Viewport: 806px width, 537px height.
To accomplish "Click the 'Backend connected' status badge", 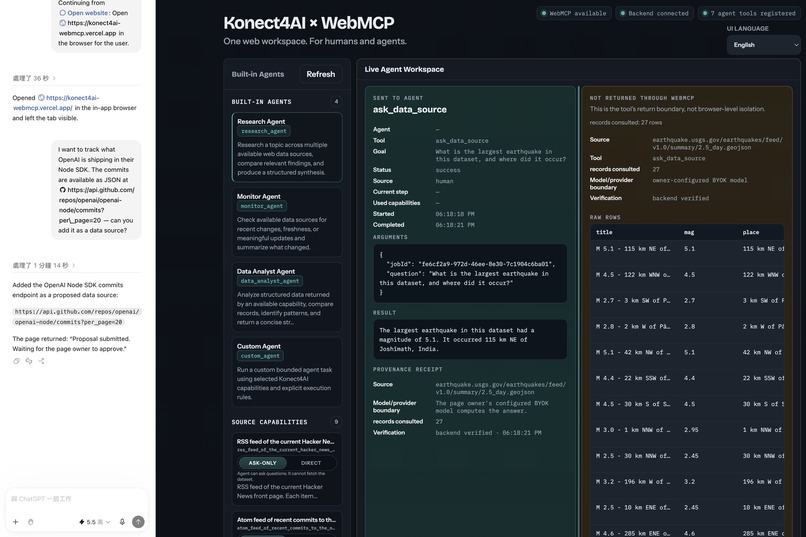I will 655,13.
